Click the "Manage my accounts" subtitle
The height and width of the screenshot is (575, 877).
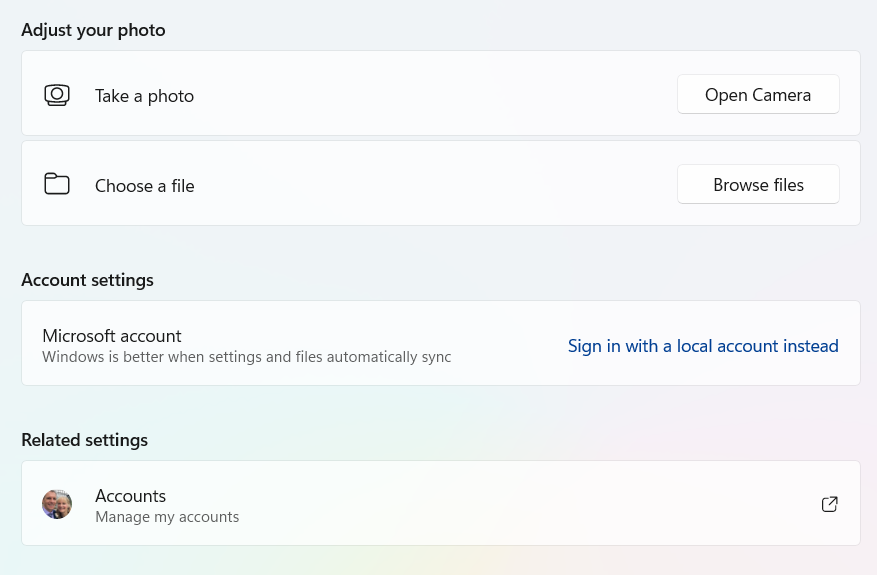tap(167, 517)
